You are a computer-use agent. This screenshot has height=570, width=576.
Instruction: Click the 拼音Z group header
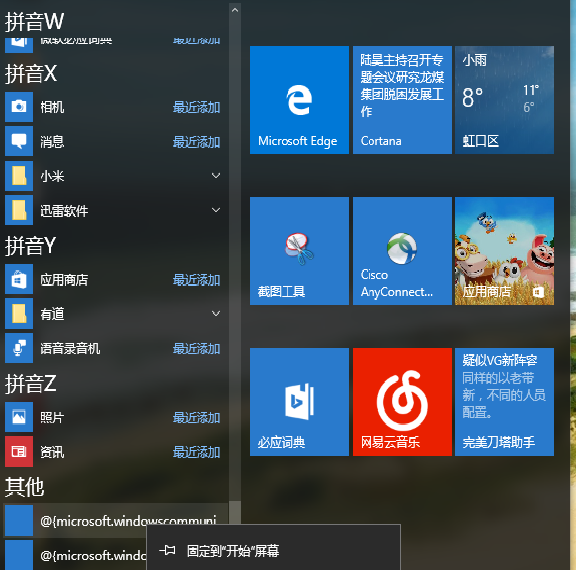[30, 383]
